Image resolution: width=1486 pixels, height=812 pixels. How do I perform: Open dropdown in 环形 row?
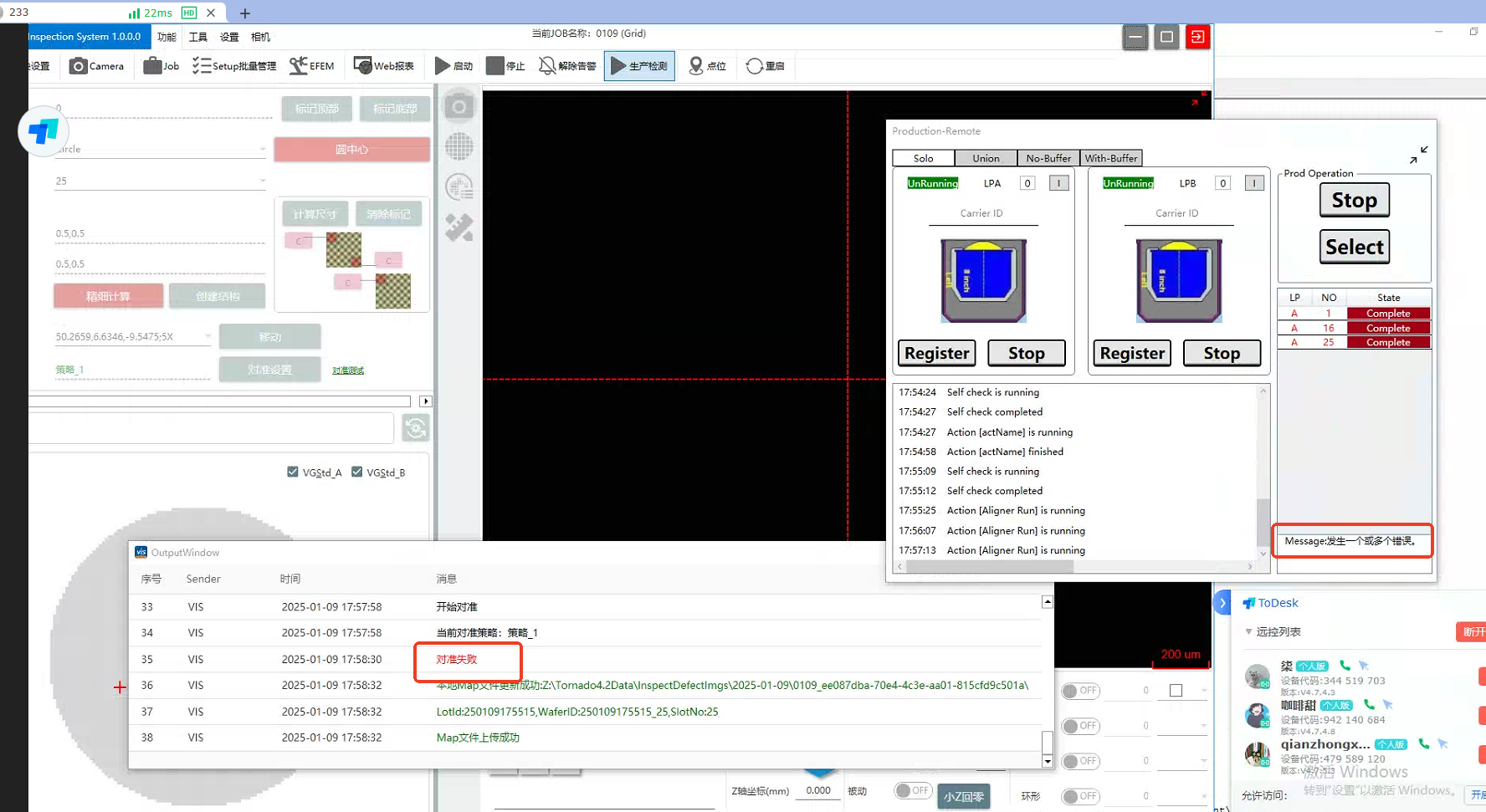coord(1204,796)
